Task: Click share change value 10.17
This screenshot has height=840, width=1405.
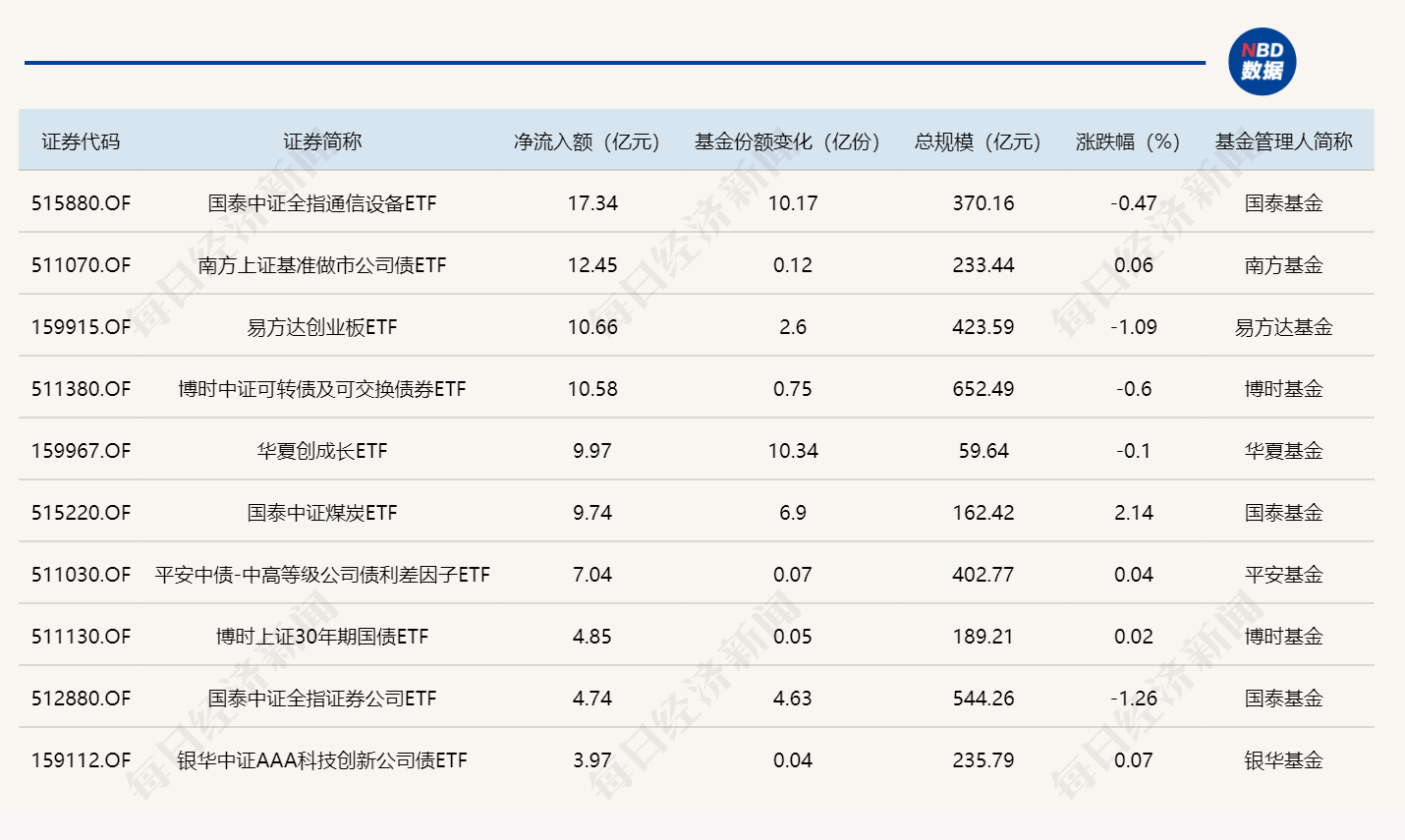Action: pyautogui.click(x=793, y=203)
